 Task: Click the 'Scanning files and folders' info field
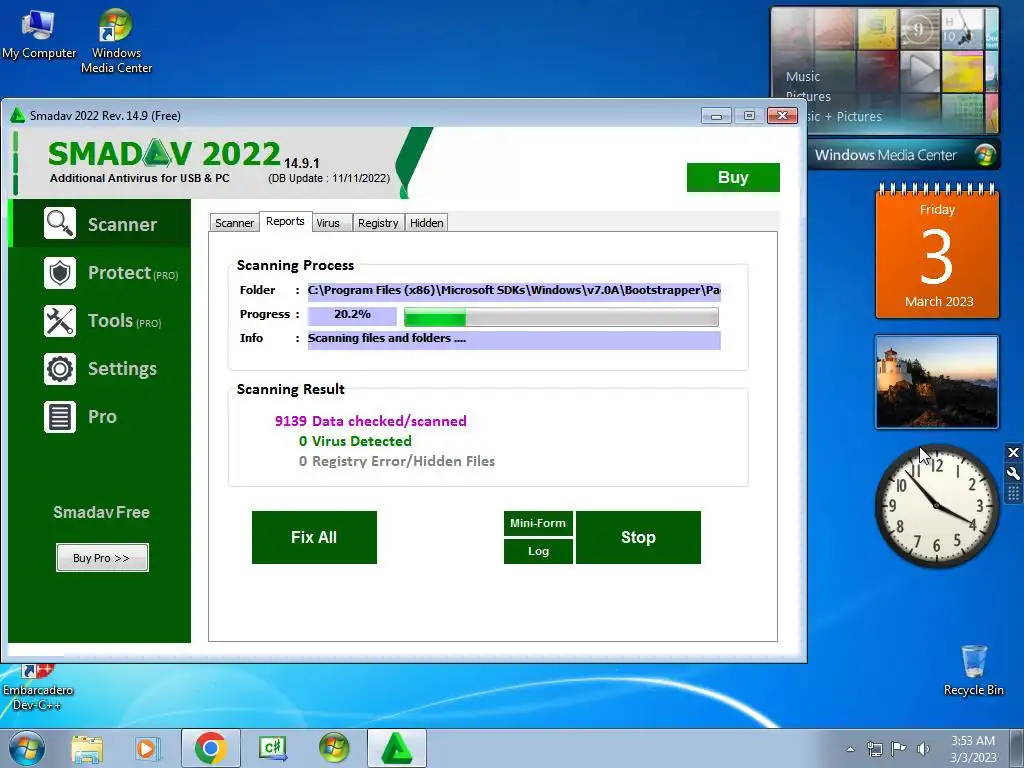(514, 340)
